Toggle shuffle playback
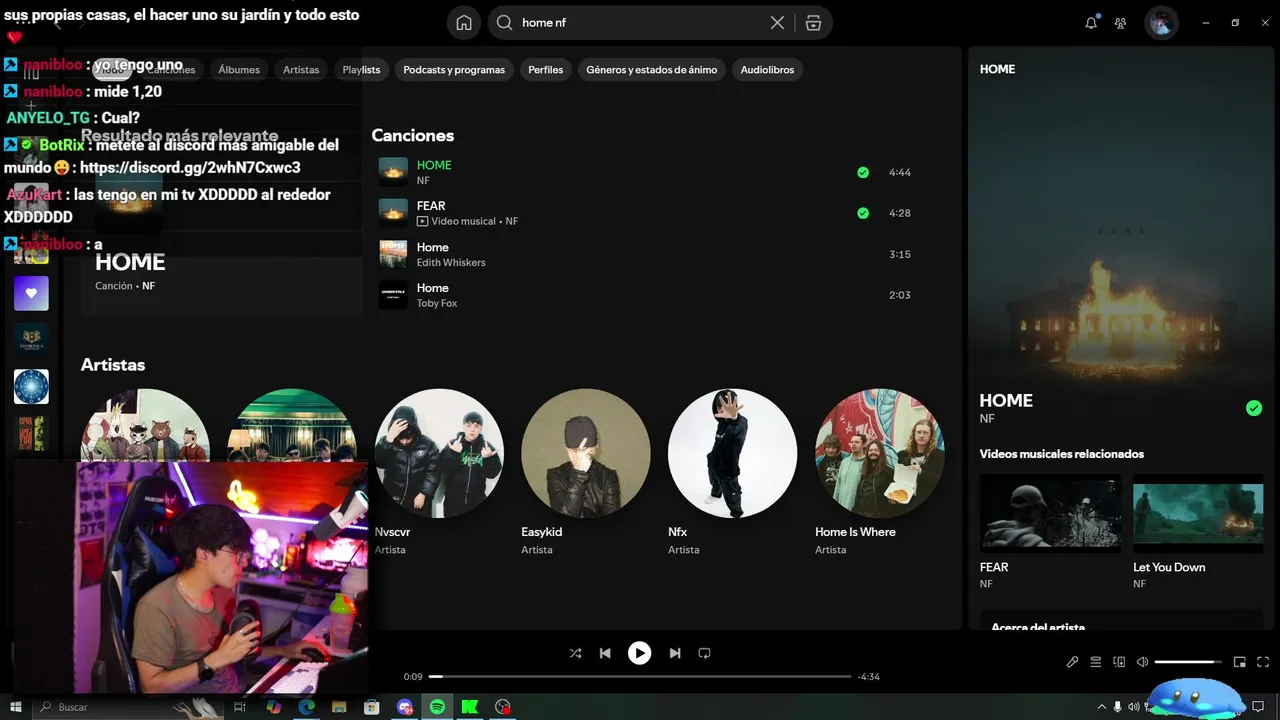1280x720 pixels. (575, 653)
